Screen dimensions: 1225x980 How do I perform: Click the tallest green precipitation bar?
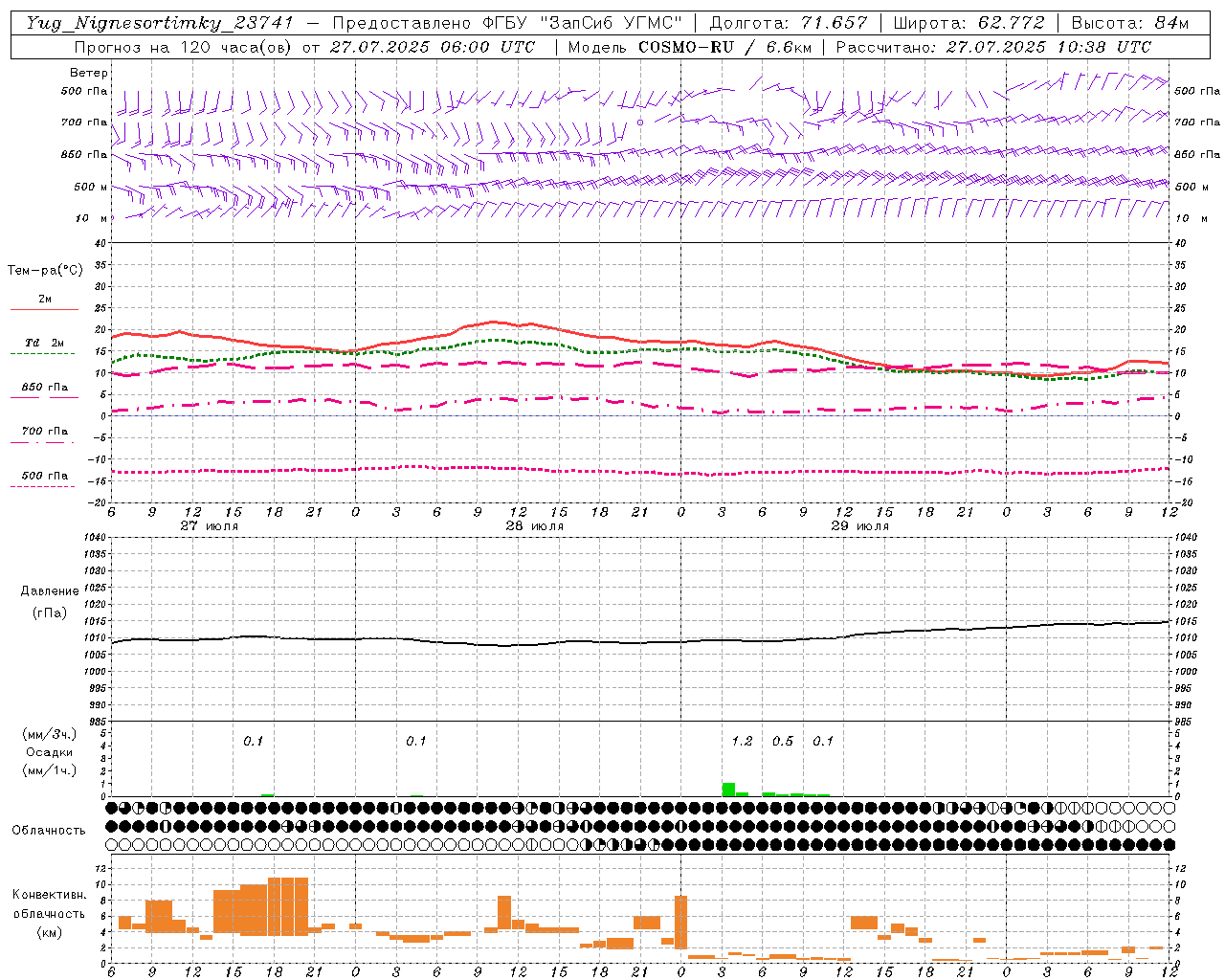click(728, 790)
